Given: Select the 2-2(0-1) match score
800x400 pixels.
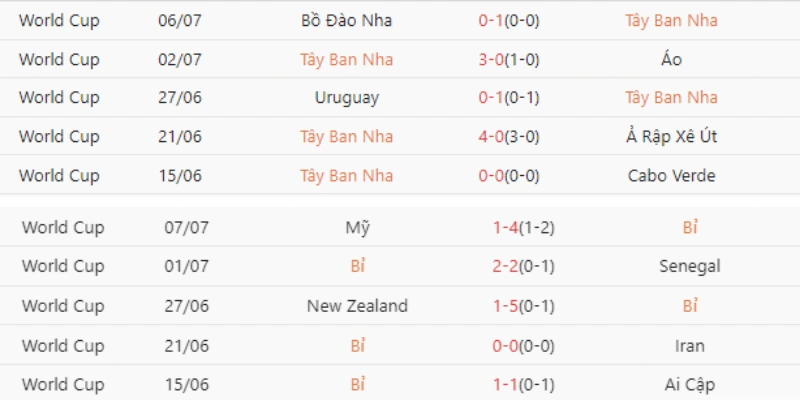Looking at the screenshot, I should [x=523, y=266].
